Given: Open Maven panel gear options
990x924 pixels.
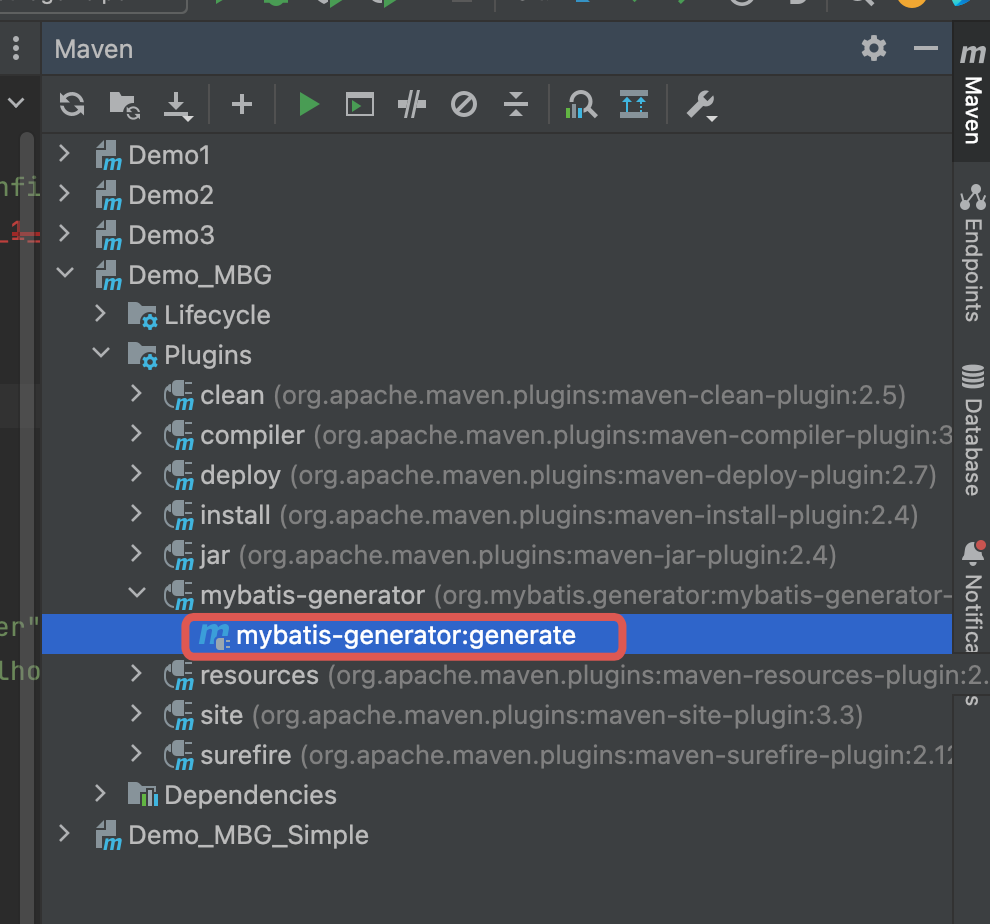Looking at the screenshot, I should (x=874, y=49).
